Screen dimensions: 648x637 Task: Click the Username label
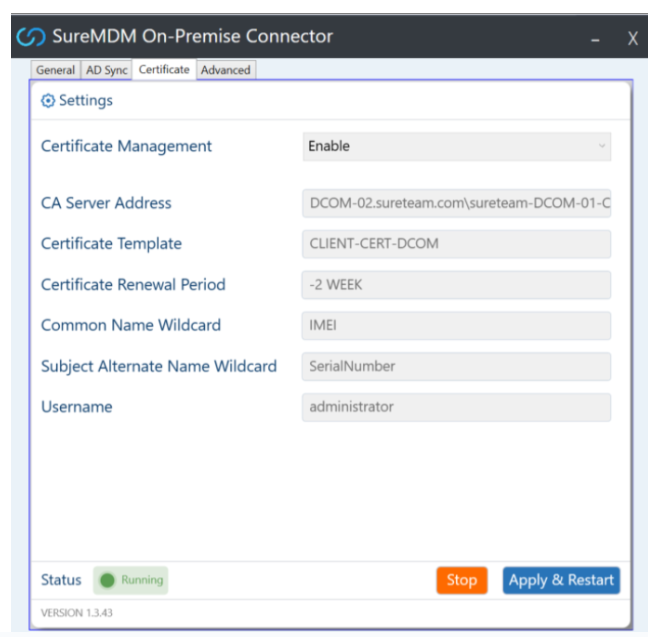pyautogui.click(x=76, y=407)
